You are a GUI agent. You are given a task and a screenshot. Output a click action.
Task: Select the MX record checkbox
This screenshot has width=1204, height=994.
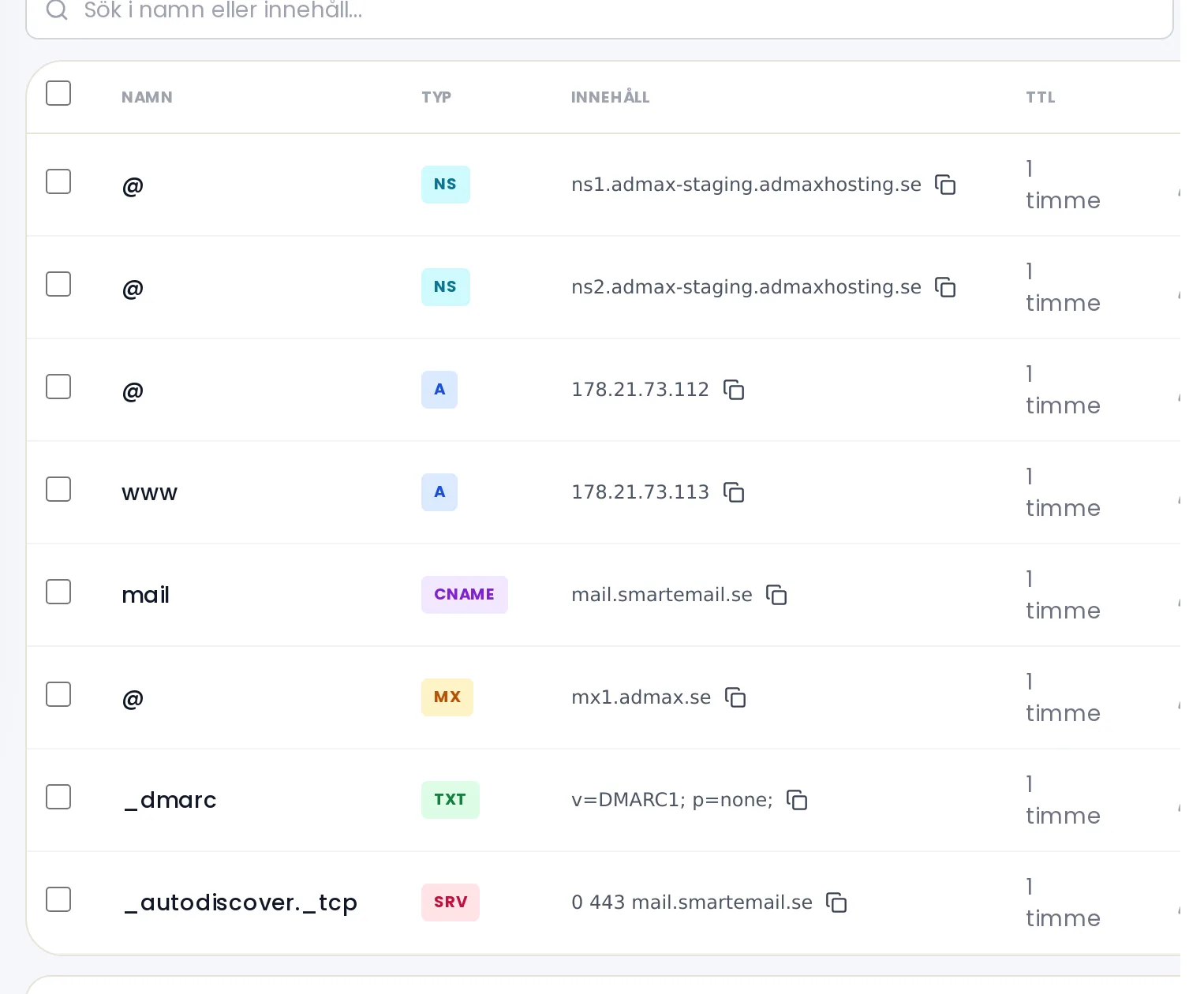tap(58, 694)
